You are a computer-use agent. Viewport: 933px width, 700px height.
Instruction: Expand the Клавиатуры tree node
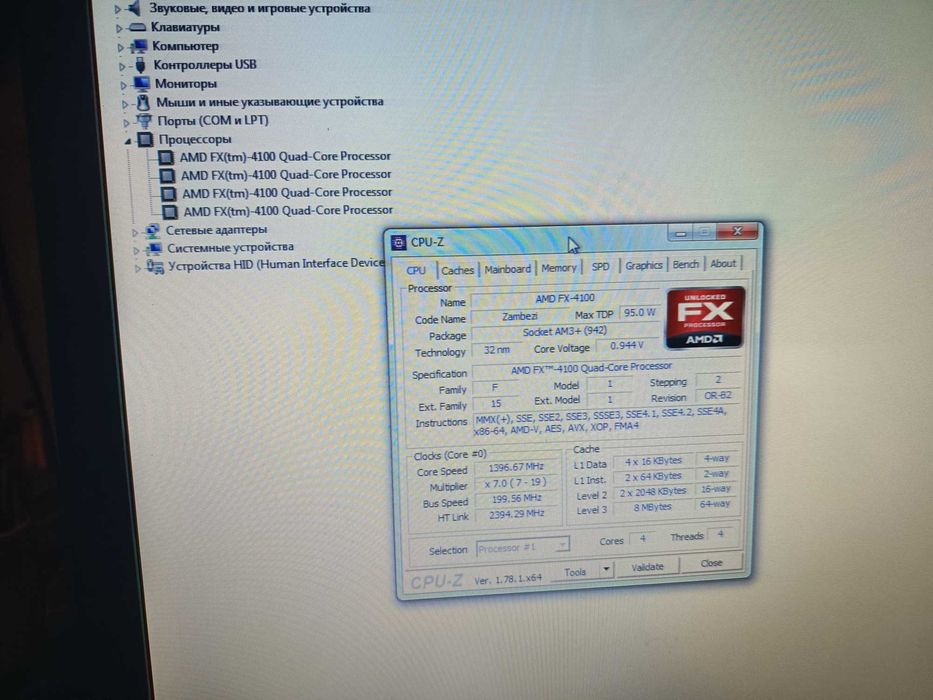click(x=119, y=28)
